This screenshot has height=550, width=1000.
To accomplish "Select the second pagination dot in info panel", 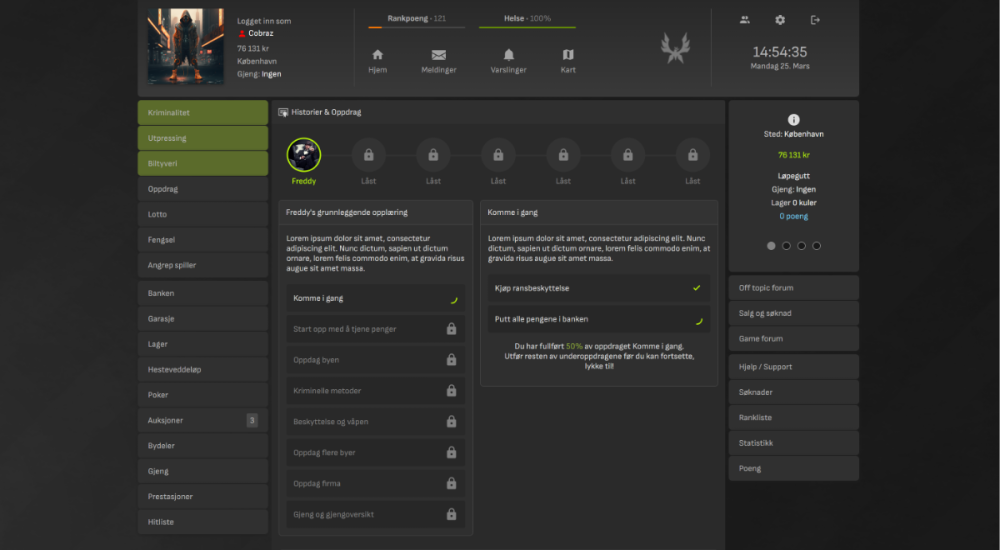I will pos(786,245).
